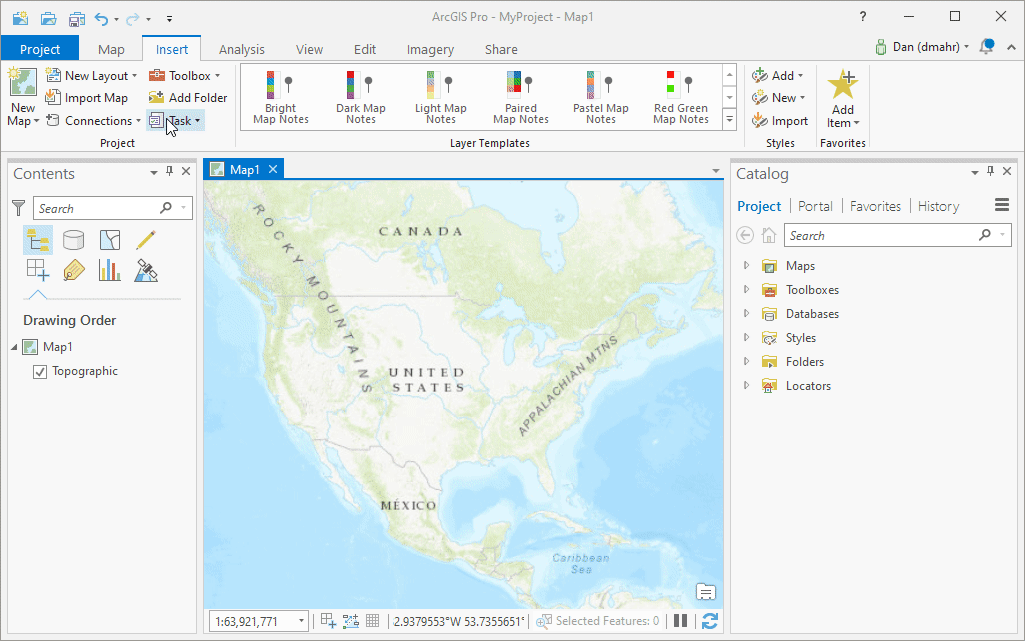
Task: Close the Map1 view tab
Action: pos(273,169)
